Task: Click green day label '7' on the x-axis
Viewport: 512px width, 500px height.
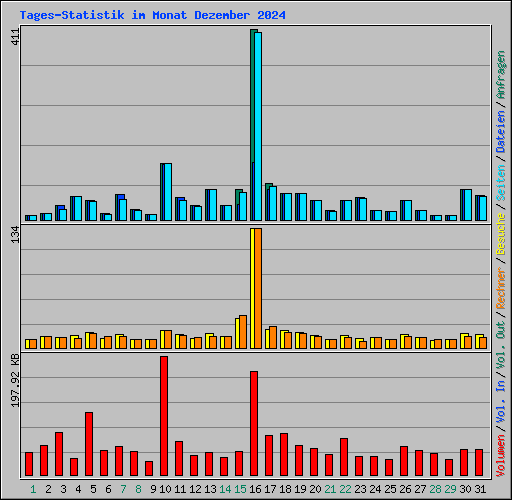Action: (123, 489)
